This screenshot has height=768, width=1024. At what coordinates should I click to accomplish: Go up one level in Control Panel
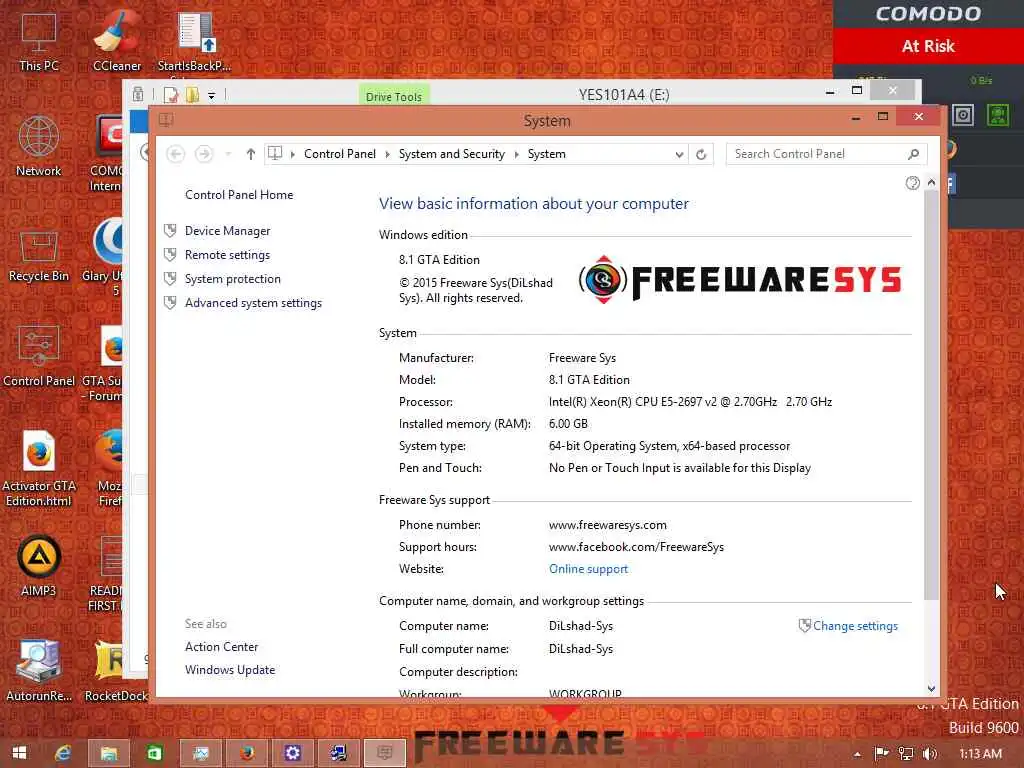click(x=251, y=154)
